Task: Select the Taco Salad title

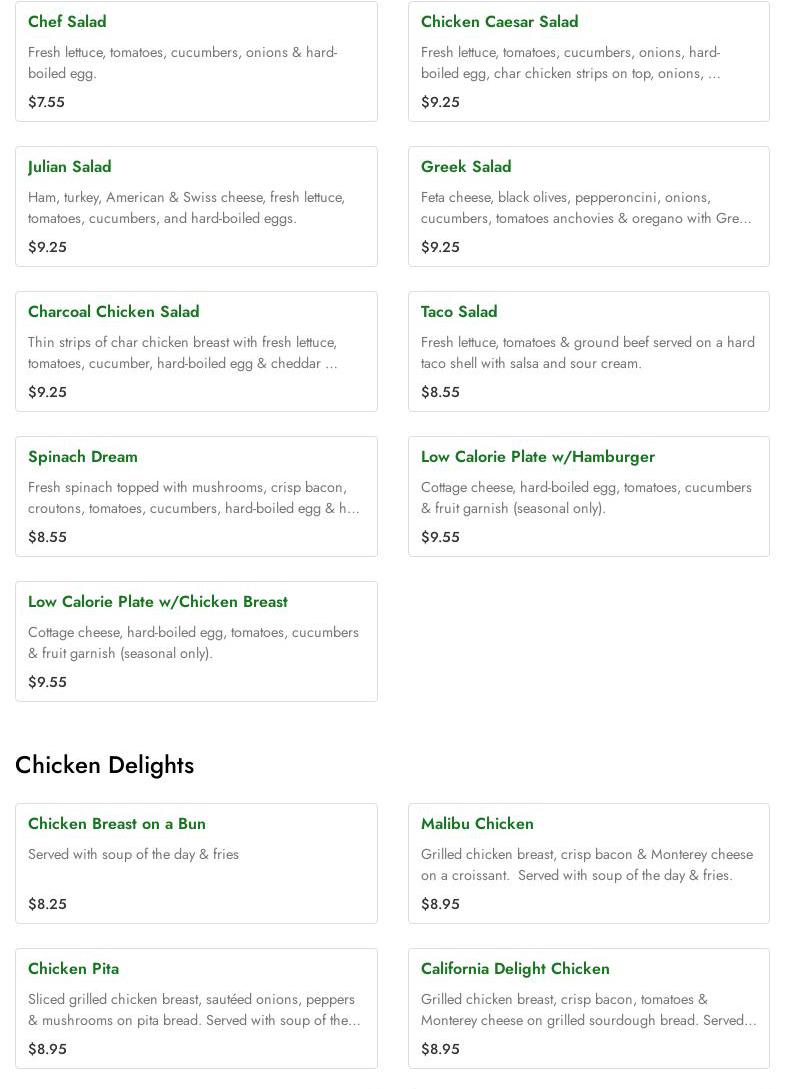Action: pos(459,312)
